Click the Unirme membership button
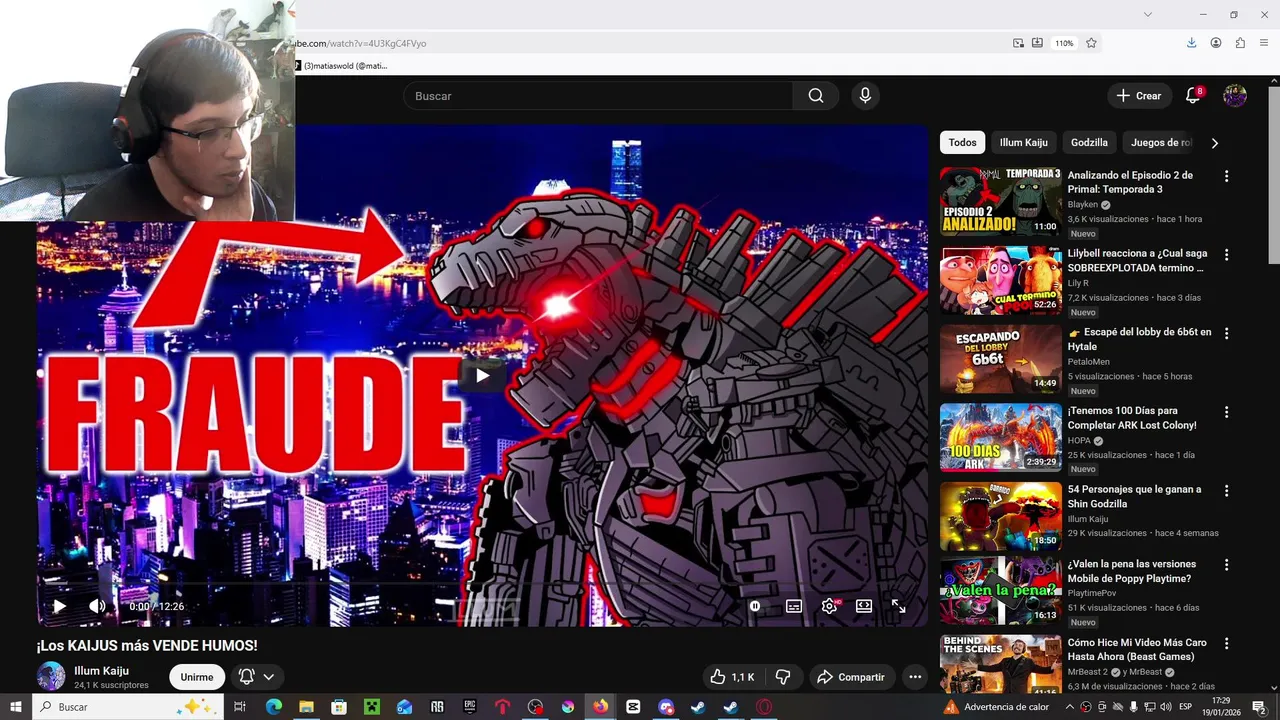 pyautogui.click(x=196, y=677)
